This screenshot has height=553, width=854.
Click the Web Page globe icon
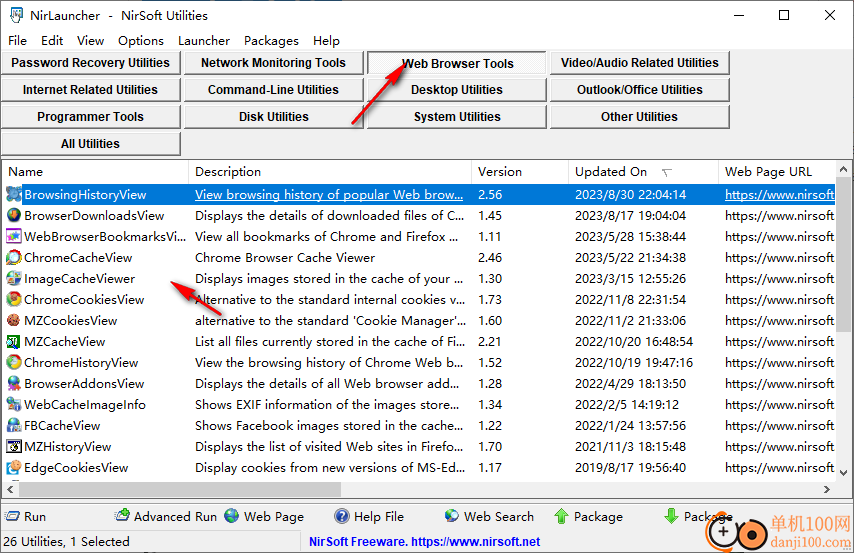pyautogui.click(x=231, y=515)
